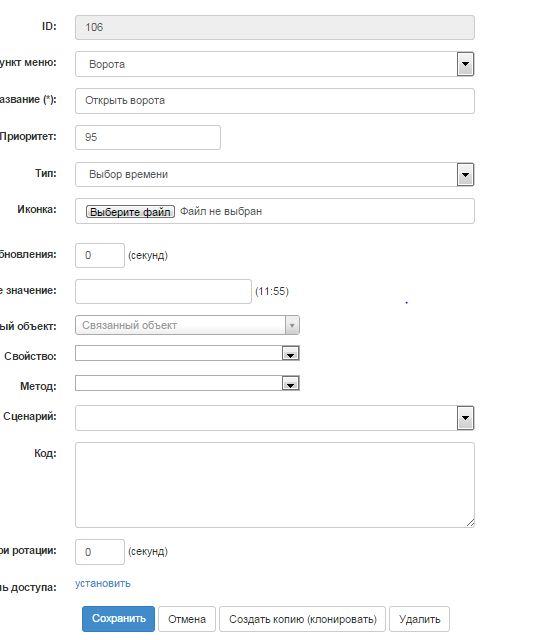Click Создать копию (клонировать) button

pyautogui.click(x=302, y=619)
